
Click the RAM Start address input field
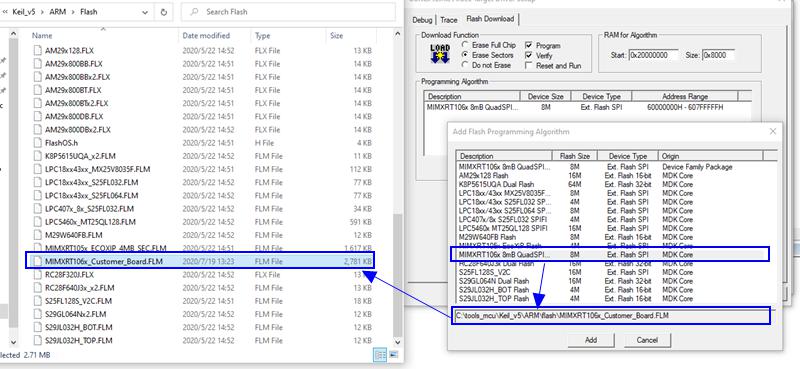(654, 55)
